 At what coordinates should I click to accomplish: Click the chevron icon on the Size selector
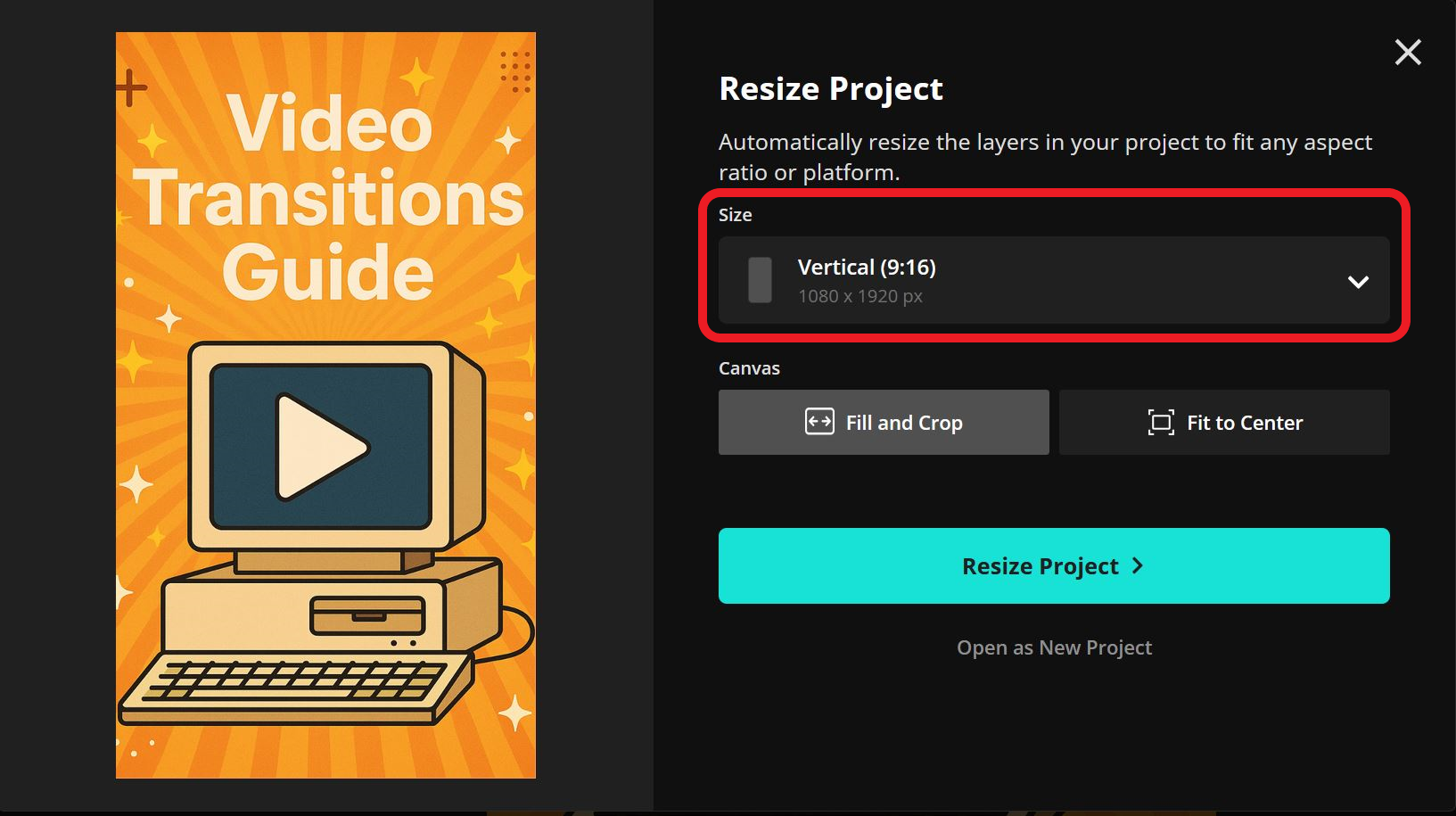[x=1358, y=282]
